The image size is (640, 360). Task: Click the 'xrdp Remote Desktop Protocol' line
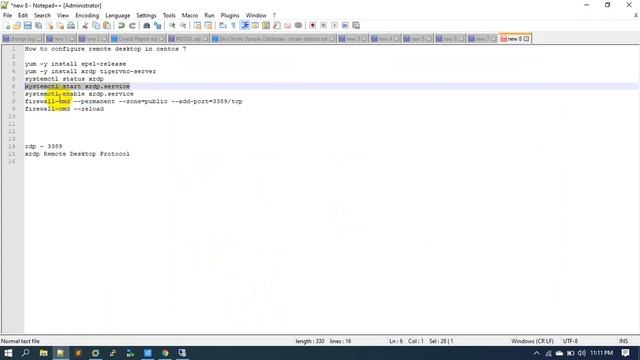click(x=77, y=154)
